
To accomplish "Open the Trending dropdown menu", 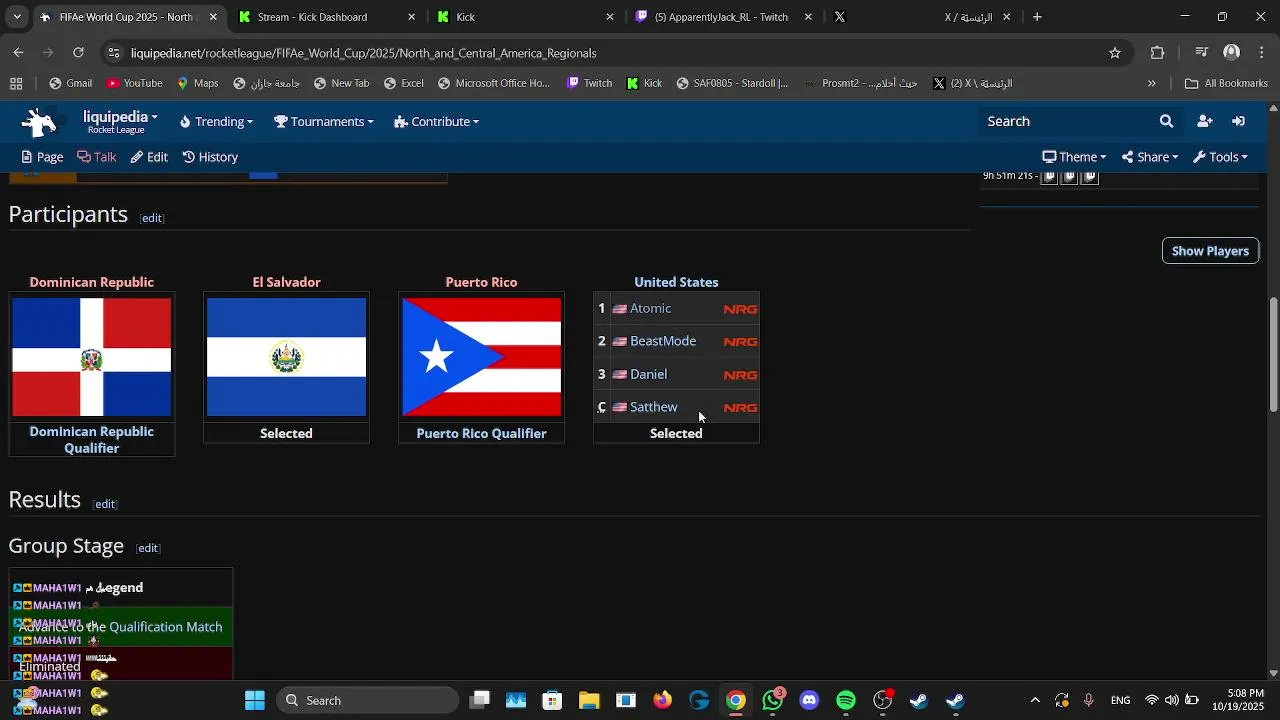I will pos(216,121).
